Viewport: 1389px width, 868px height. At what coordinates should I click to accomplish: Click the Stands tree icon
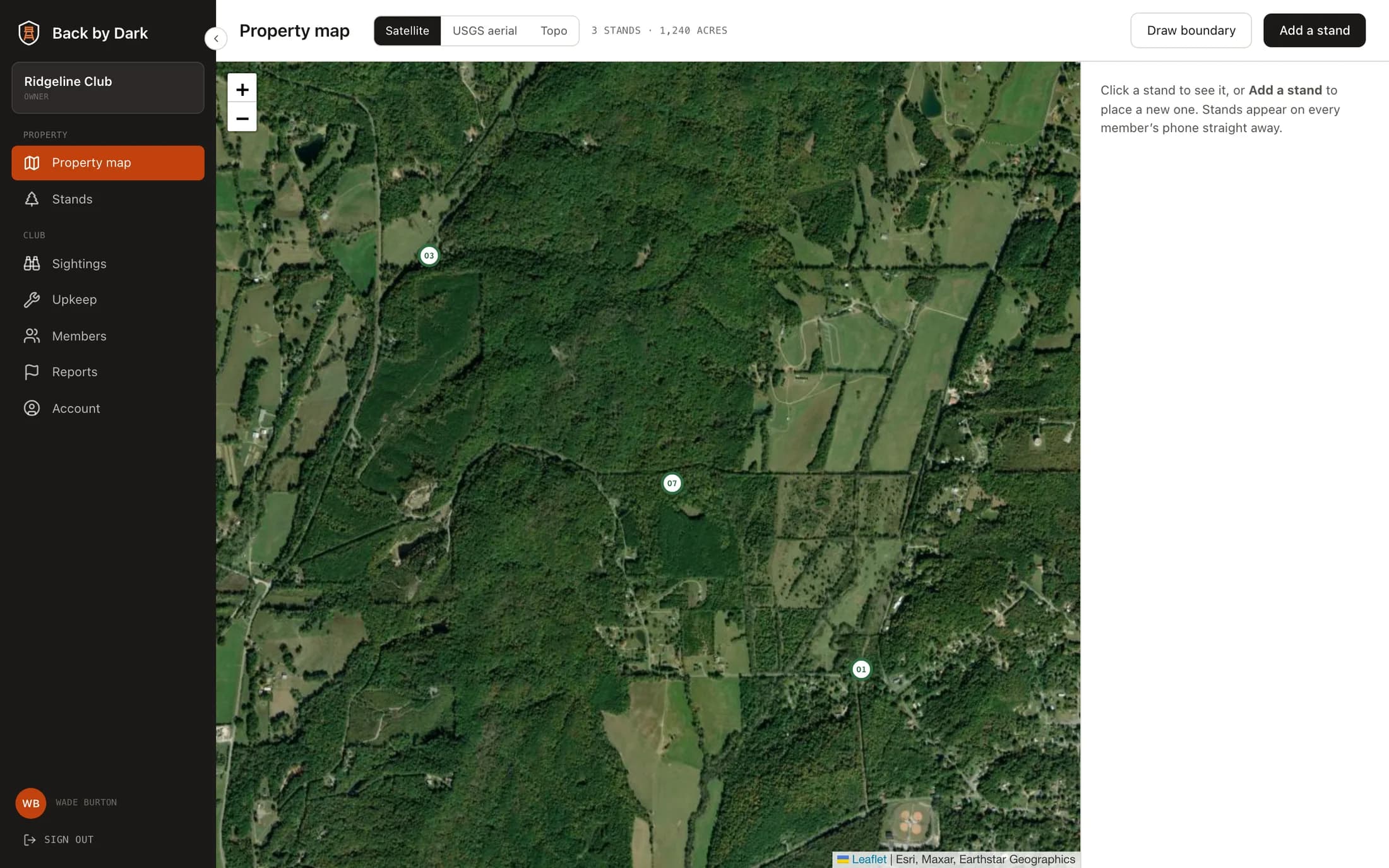tap(32, 199)
